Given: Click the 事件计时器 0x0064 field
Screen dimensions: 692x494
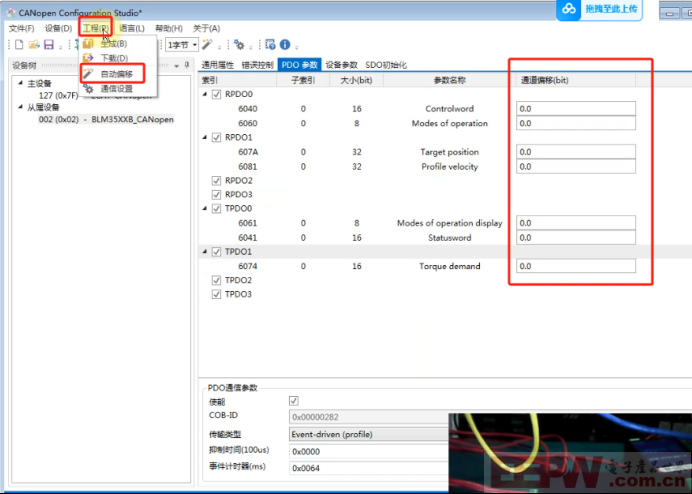Looking at the screenshot, I should (x=369, y=468).
